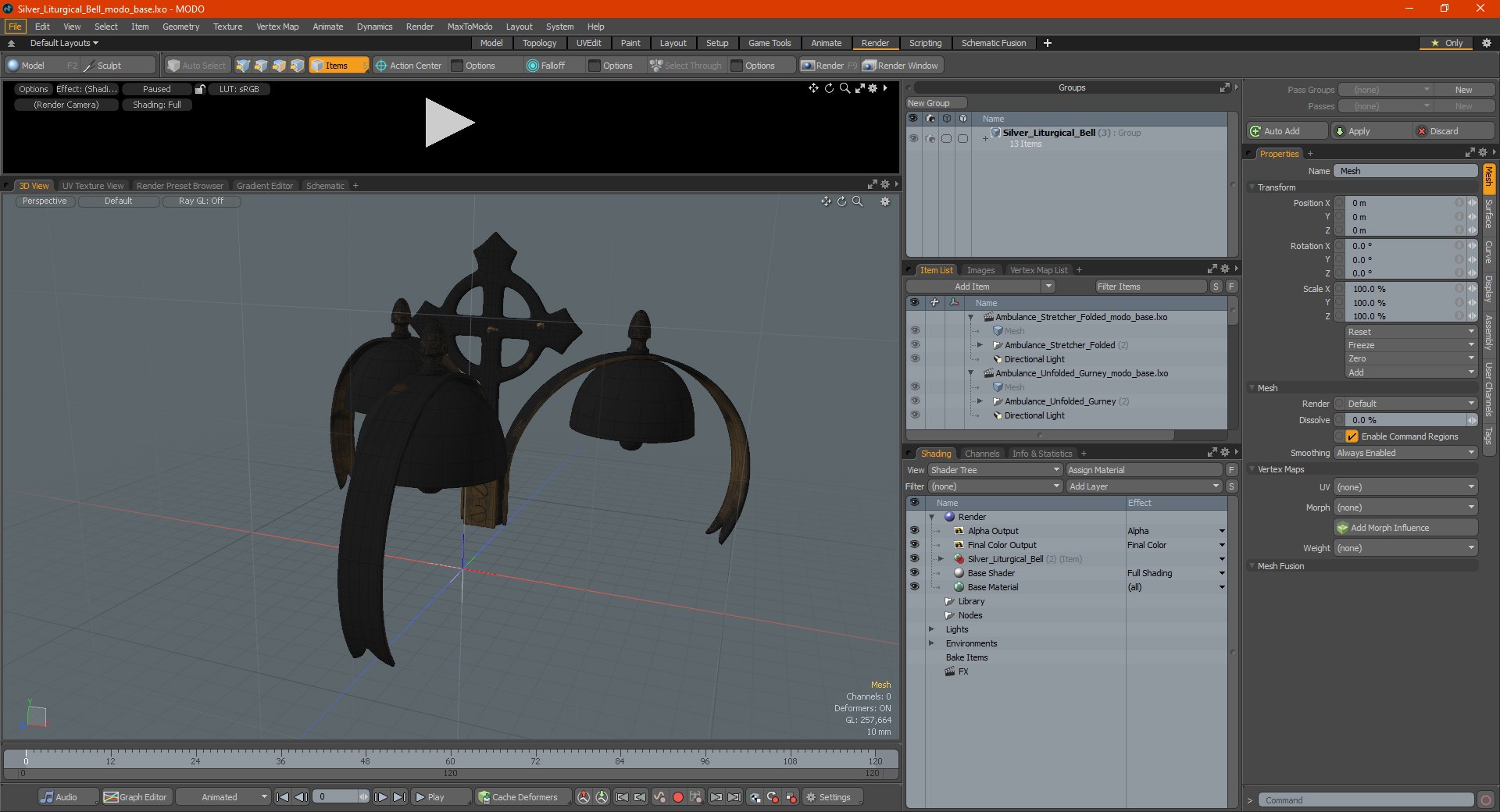Screen dimensions: 1500x812
Task: Go to last frame
Action: 399,797
